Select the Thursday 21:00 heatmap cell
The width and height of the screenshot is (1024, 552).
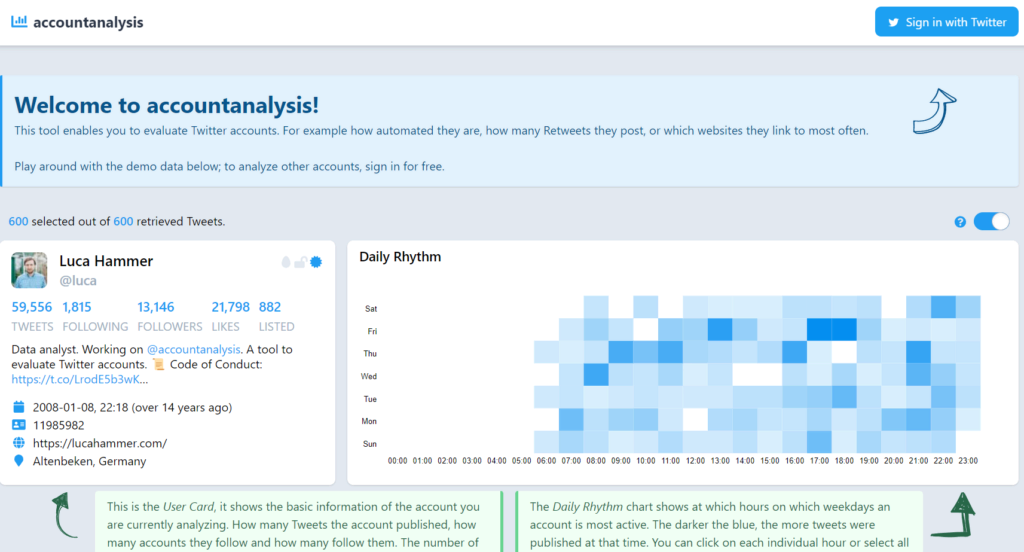click(x=918, y=352)
